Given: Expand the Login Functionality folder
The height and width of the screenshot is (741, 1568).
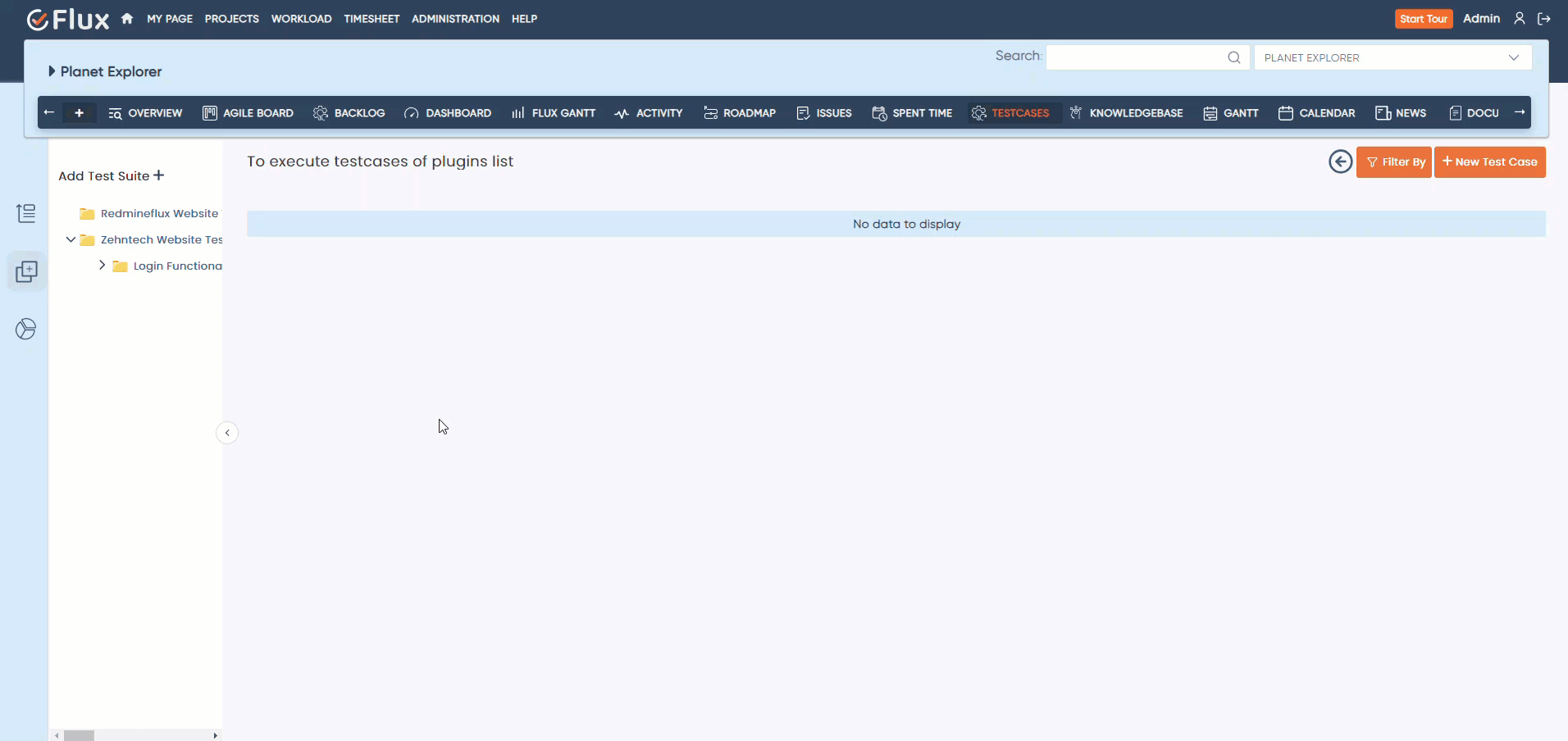Looking at the screenshot, I should click(x=102, y=266).
